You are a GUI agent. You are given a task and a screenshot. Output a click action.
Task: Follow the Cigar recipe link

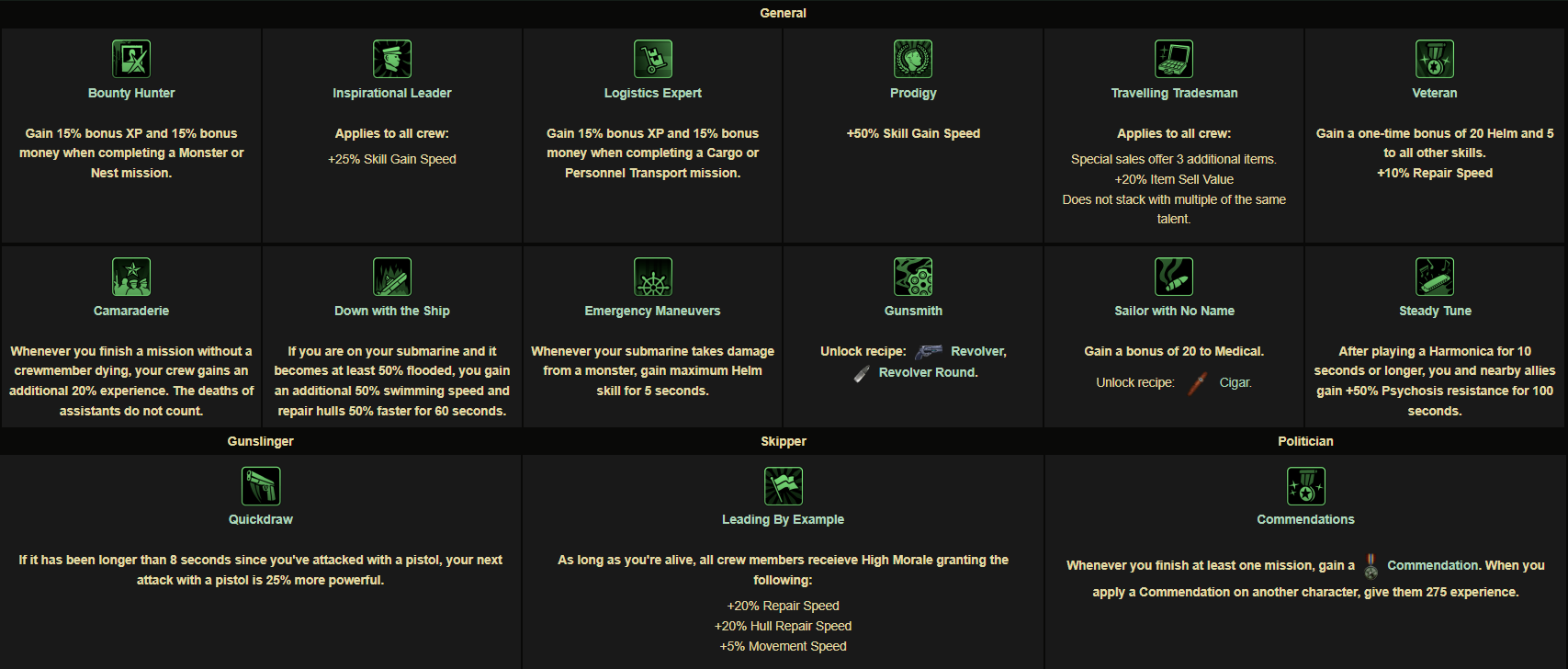pyautogui.click(x=1235, y=382)
